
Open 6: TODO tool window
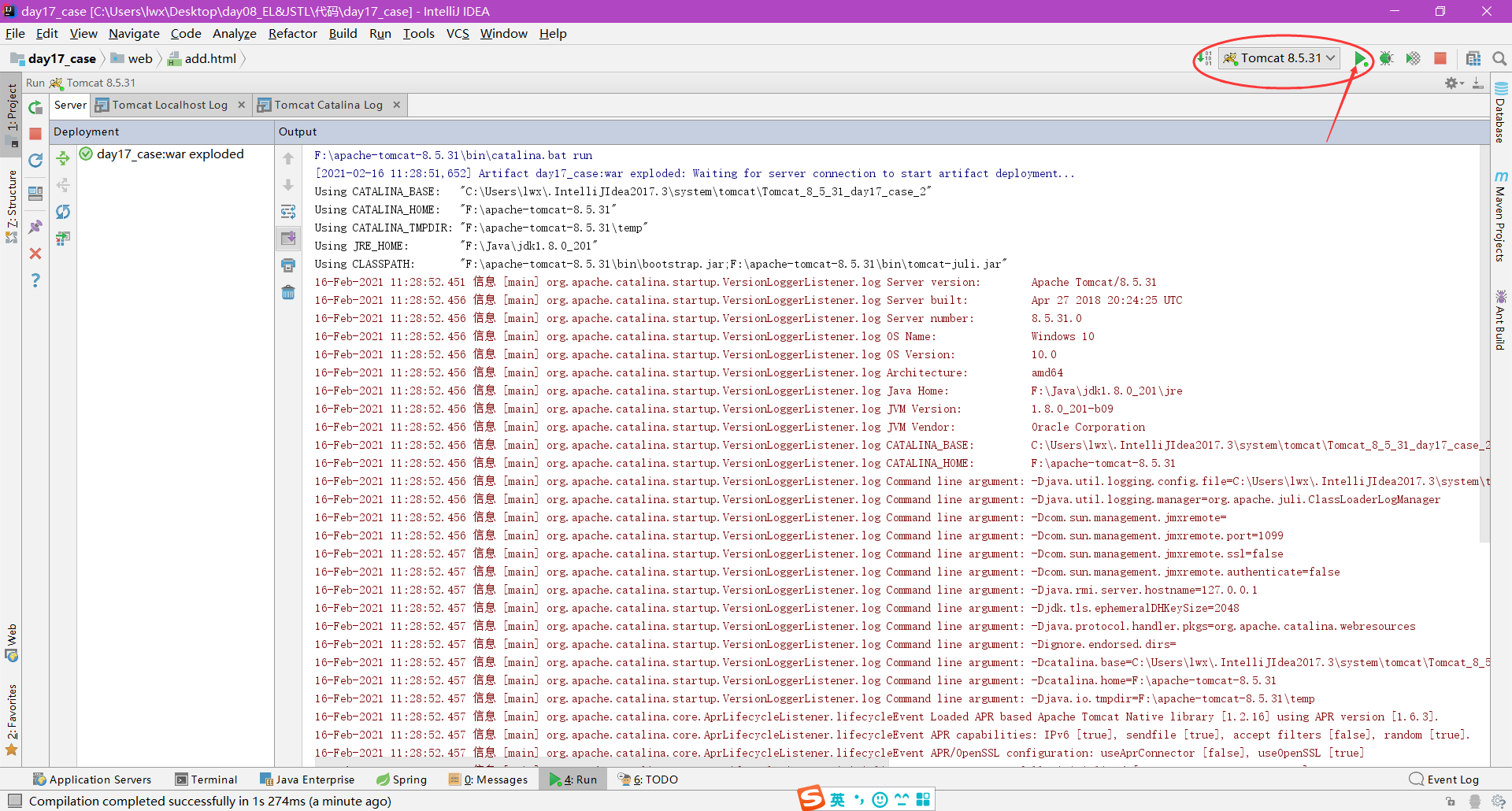(648, 780)
